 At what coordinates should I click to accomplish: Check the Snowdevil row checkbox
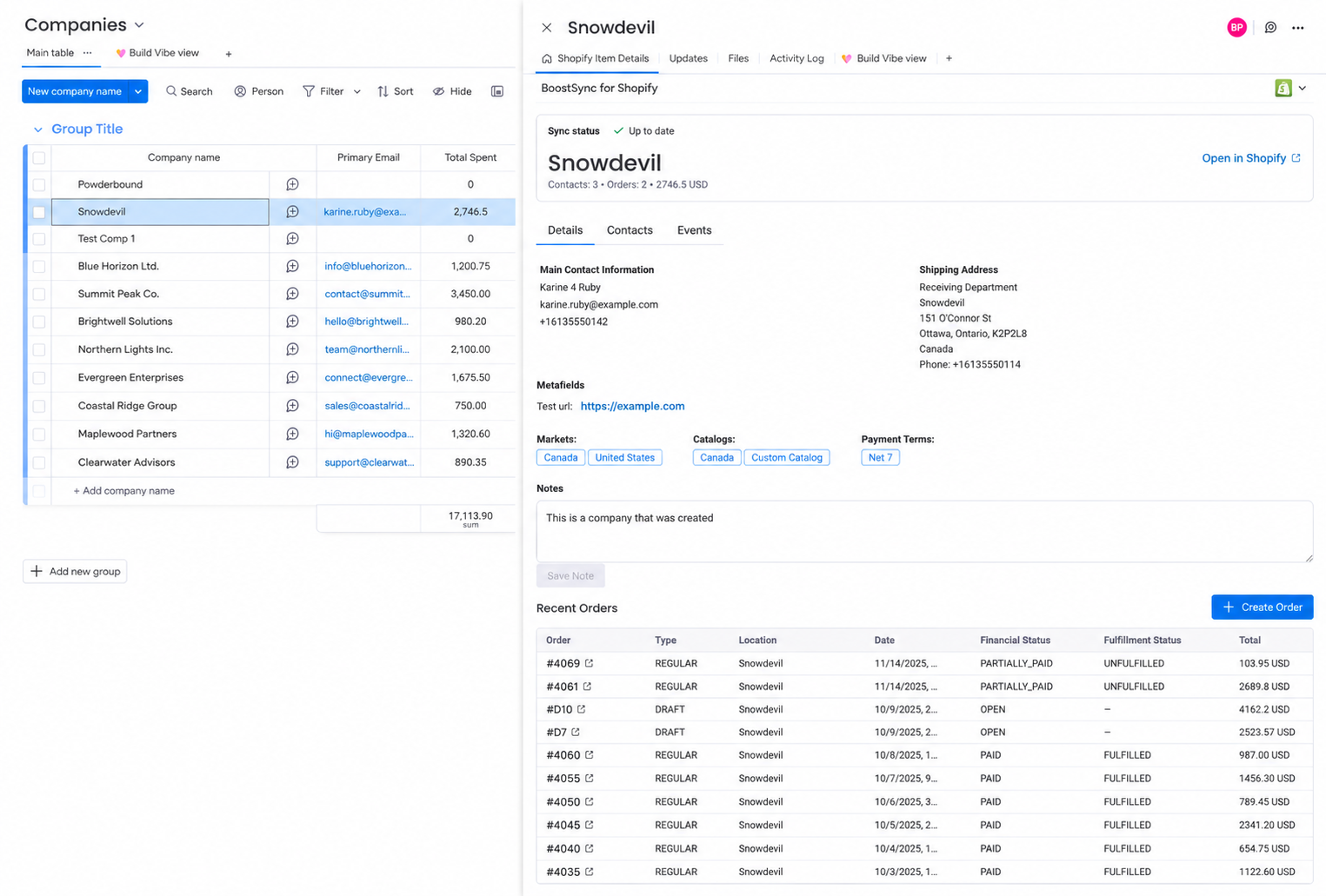39,212
